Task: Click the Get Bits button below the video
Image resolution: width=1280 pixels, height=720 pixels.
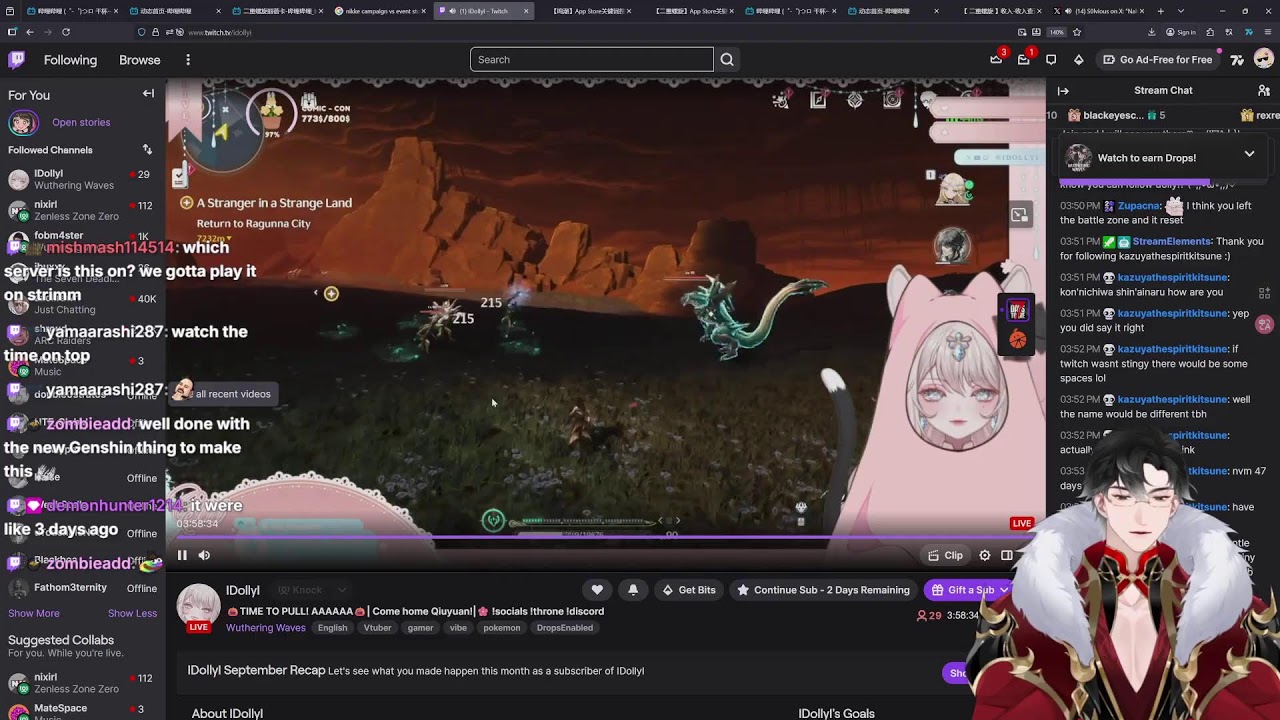Action: pos(689,590)
